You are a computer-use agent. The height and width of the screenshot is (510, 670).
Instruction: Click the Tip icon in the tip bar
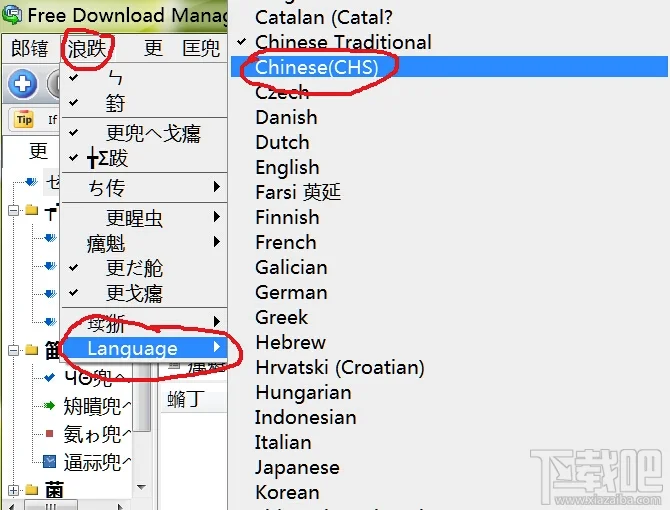[24, 119]
